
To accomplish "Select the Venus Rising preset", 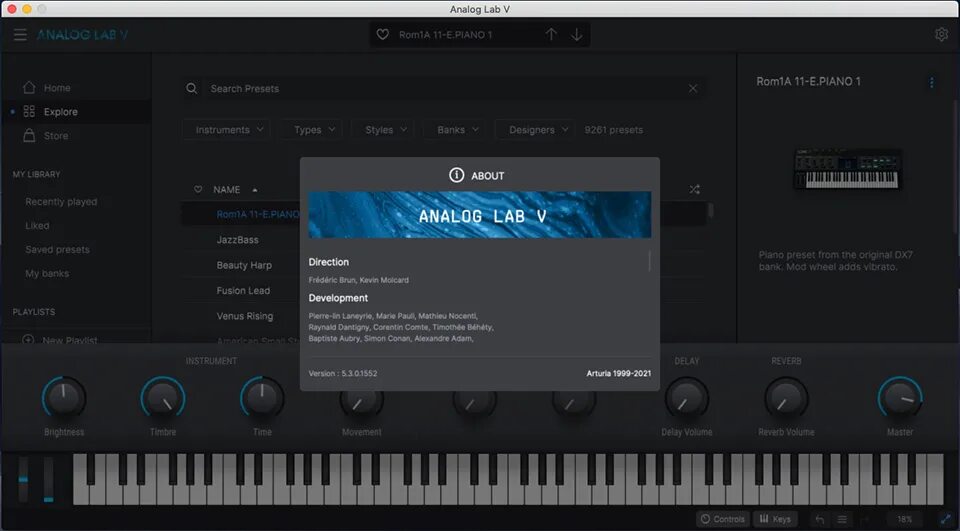I will (244, 316).
